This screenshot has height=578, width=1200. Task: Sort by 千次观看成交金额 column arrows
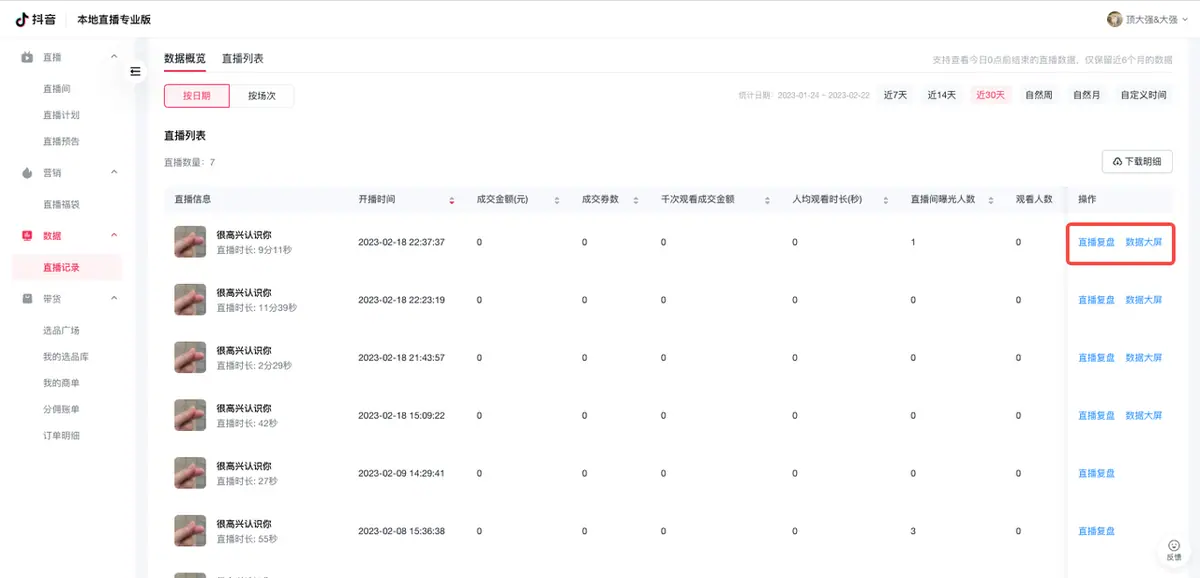767,200
